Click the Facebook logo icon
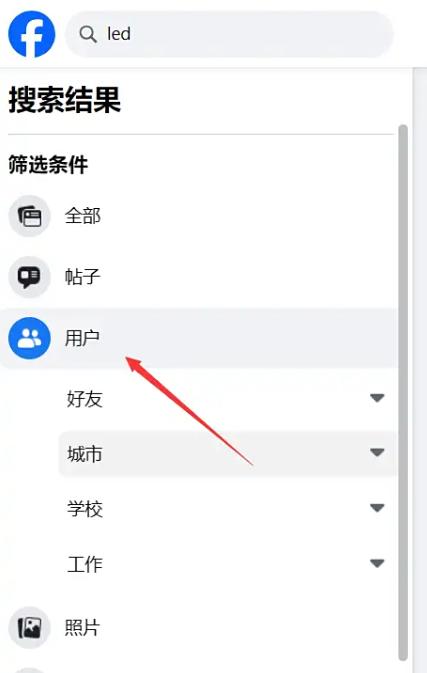The image size is (427, 673). [x=32, y=34]
